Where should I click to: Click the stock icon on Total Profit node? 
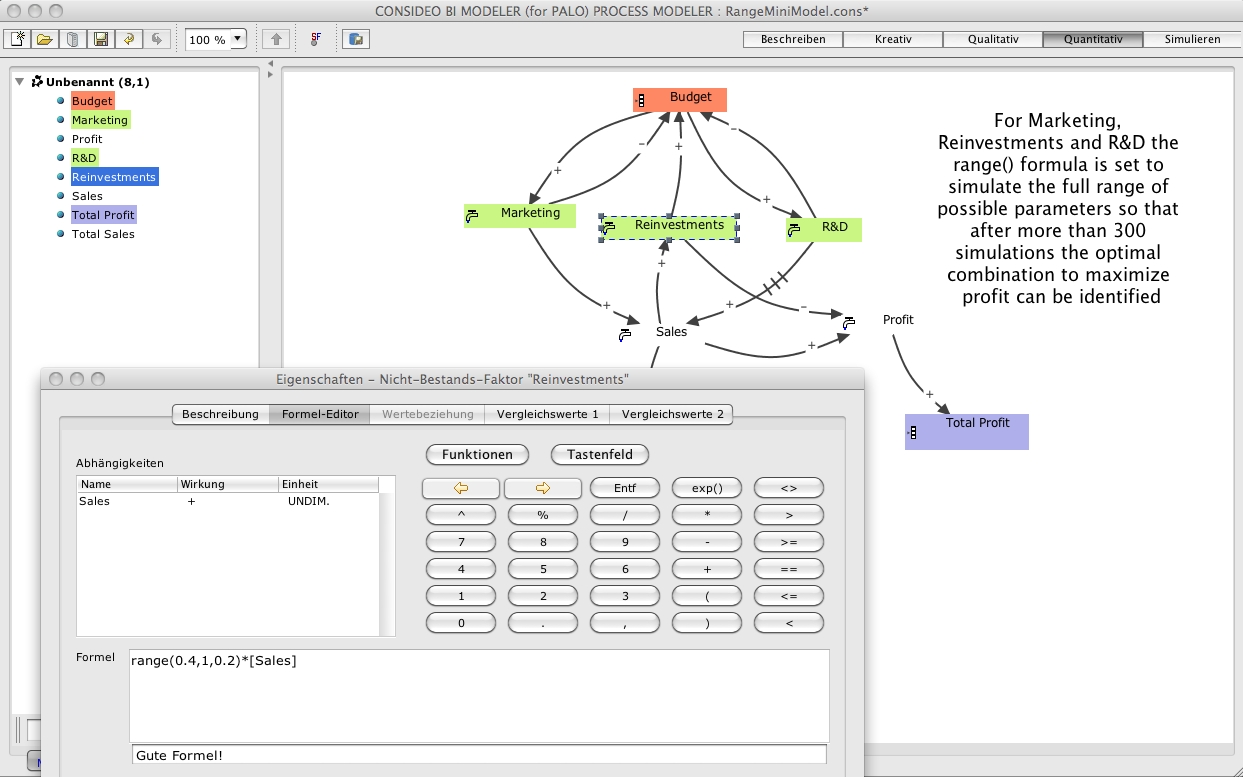click(912, 432)
